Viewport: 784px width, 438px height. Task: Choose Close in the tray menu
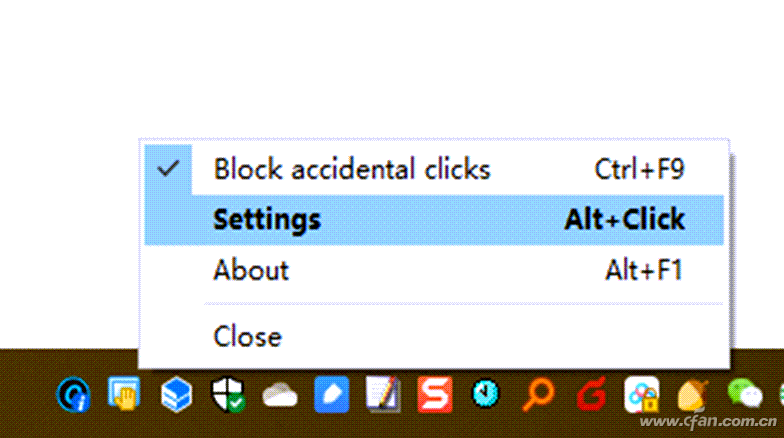[x=434, y=336]
